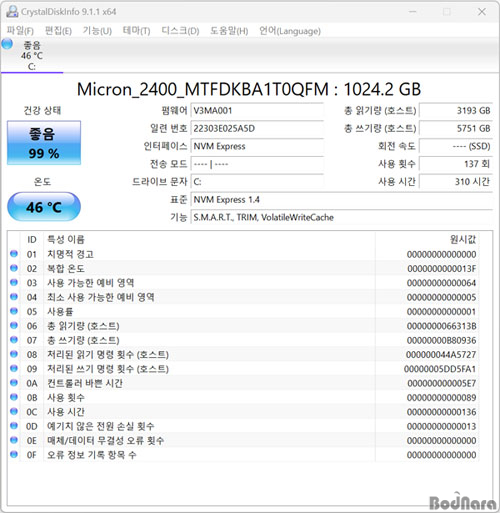
Task: Open the 언어(Language) menu
Action: 290,31
